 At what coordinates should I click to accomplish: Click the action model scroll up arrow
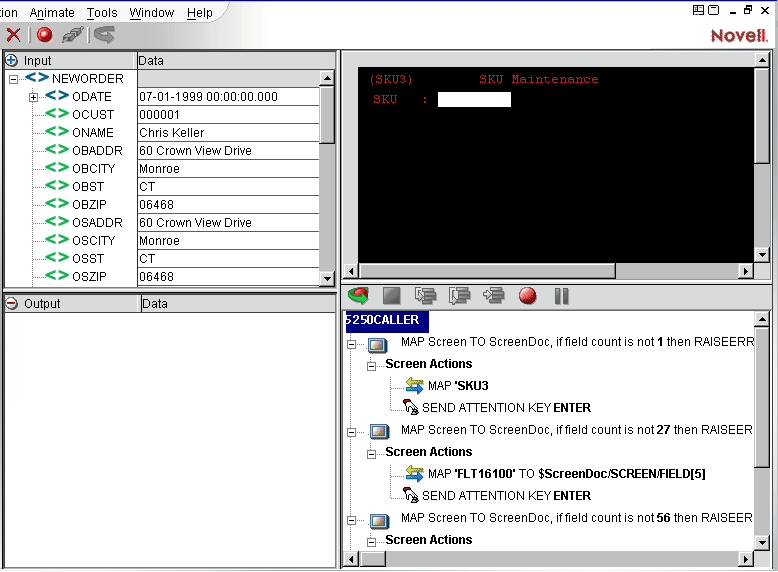(x=762, y=319)
